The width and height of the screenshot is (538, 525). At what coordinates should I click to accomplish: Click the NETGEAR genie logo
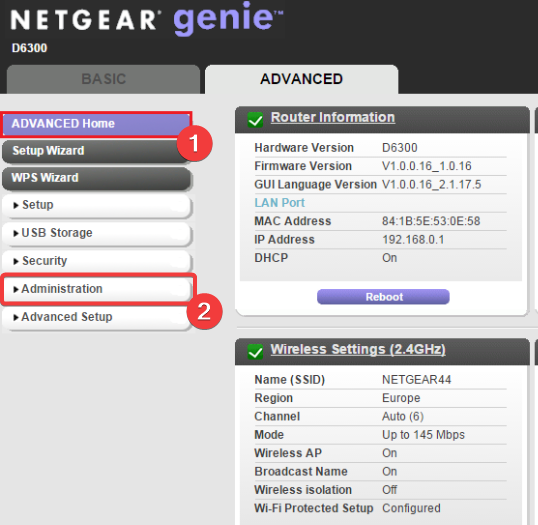[147, 19]
